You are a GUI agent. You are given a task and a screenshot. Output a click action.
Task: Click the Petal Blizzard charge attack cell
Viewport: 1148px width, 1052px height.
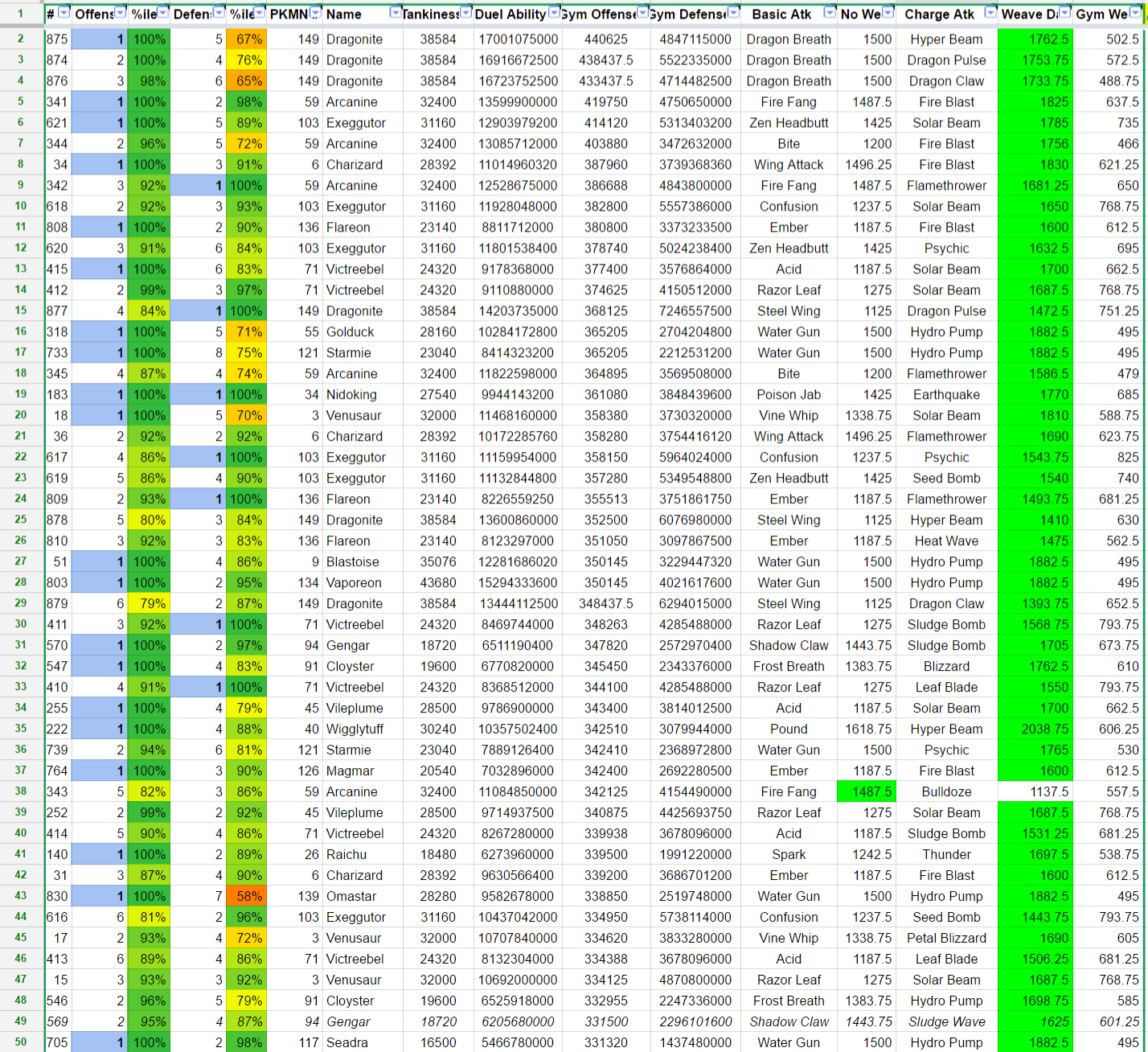pos(946,938)
